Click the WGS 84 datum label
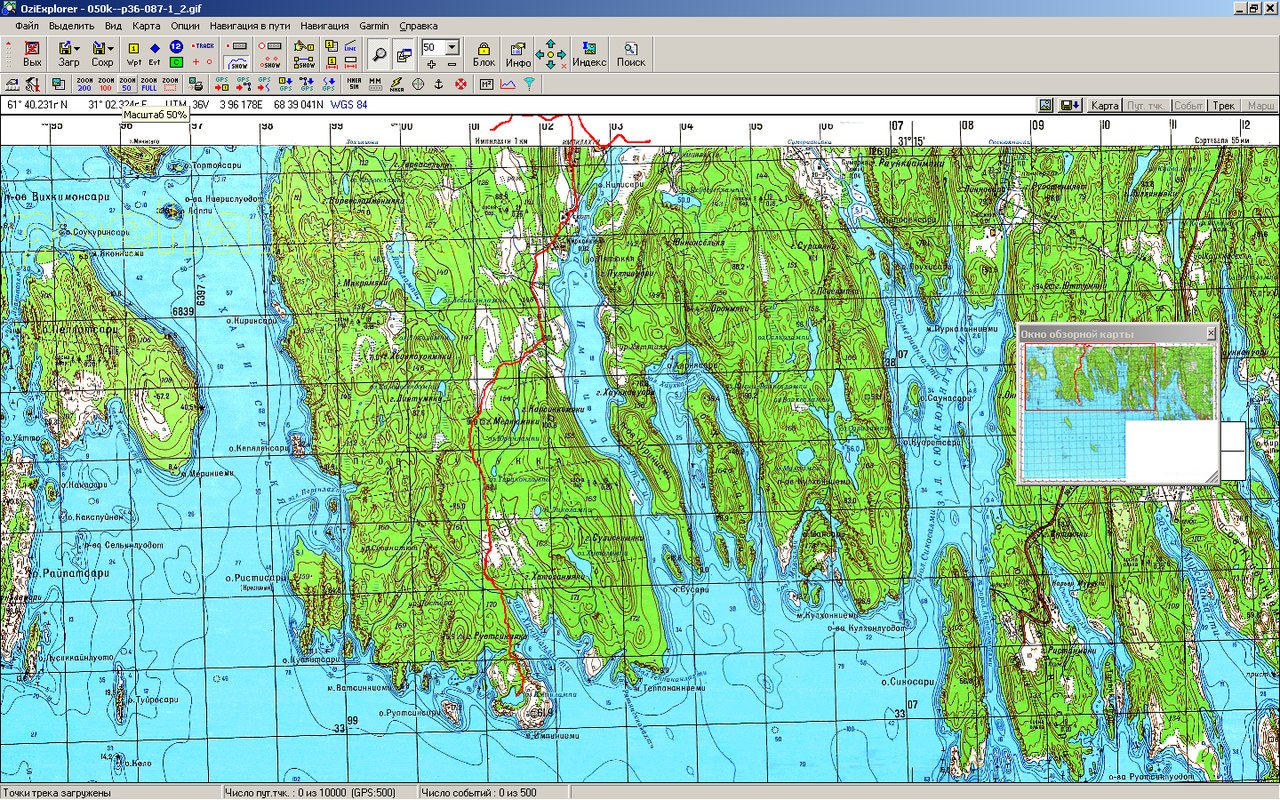1280x800 pixels. click(349, 104)
